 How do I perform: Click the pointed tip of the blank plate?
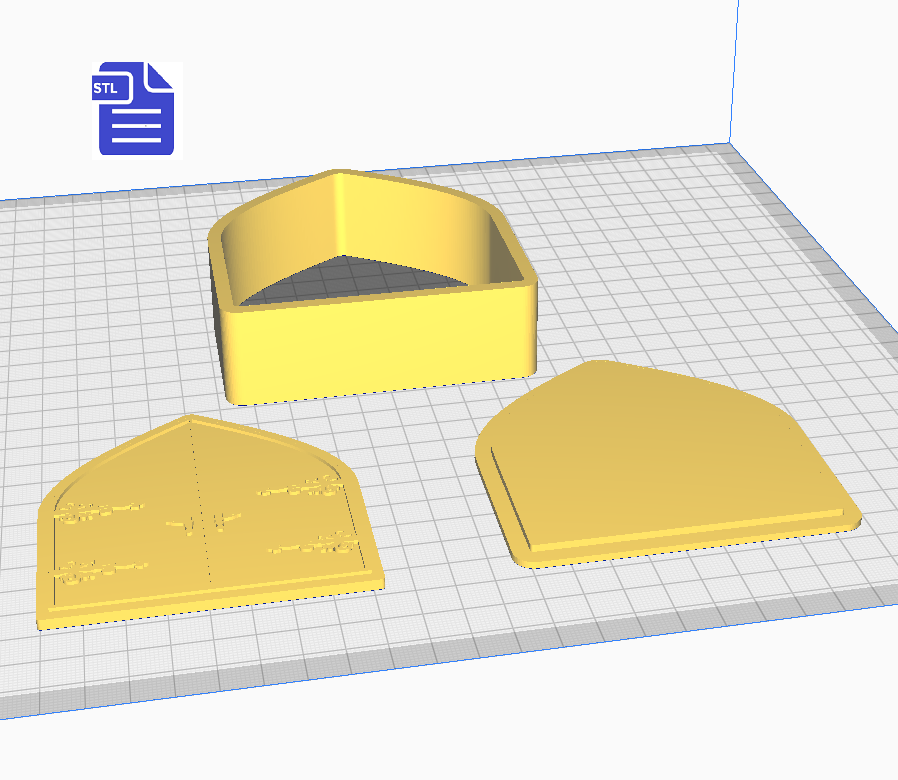597,364
